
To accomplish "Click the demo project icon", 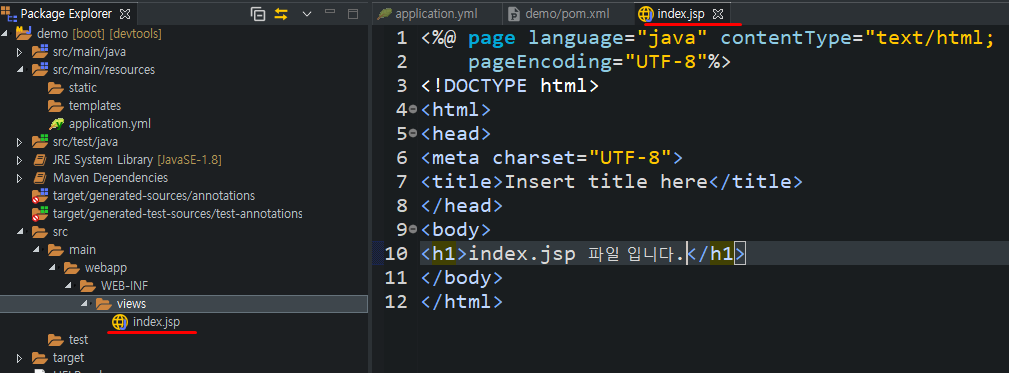I will [24, 33].
